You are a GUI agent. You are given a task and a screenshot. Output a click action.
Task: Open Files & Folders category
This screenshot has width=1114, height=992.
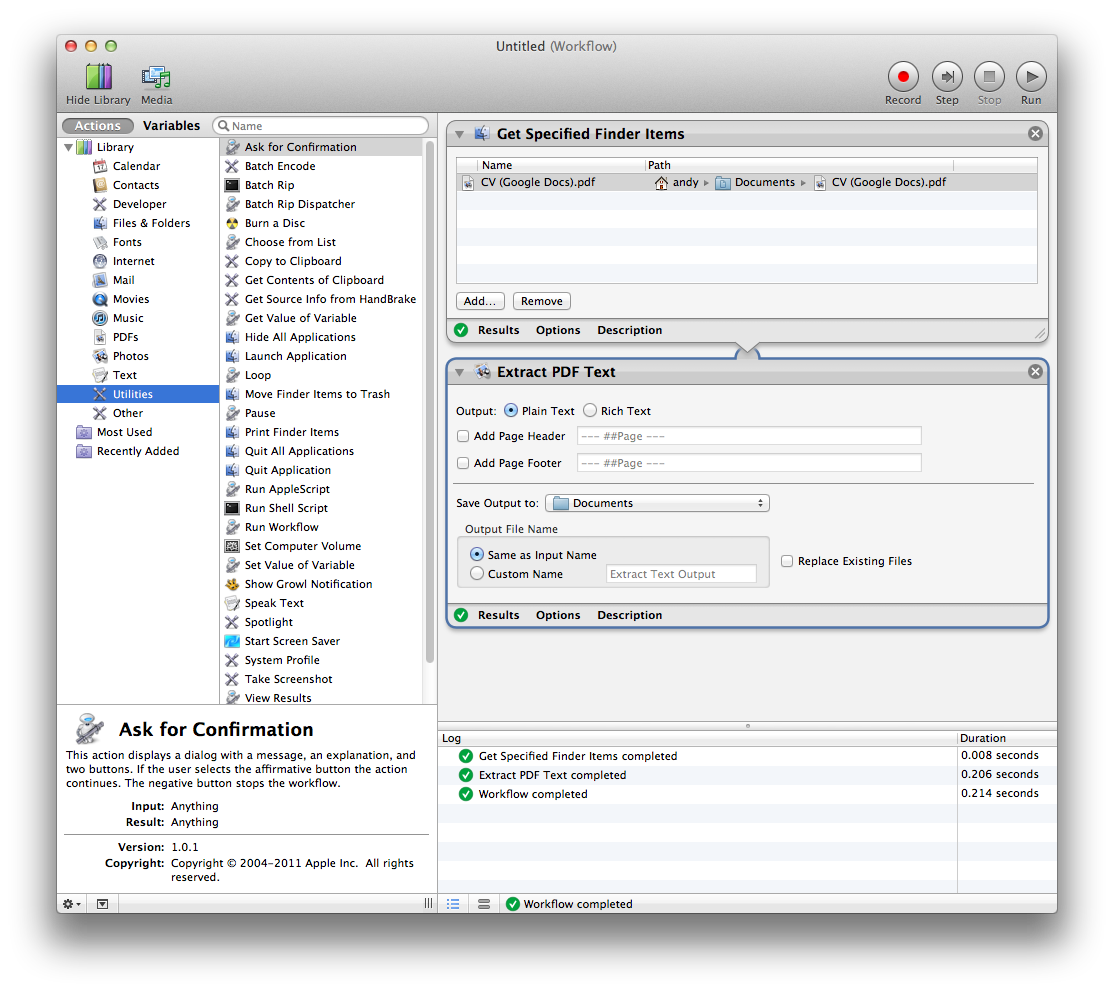pos(151,223)
